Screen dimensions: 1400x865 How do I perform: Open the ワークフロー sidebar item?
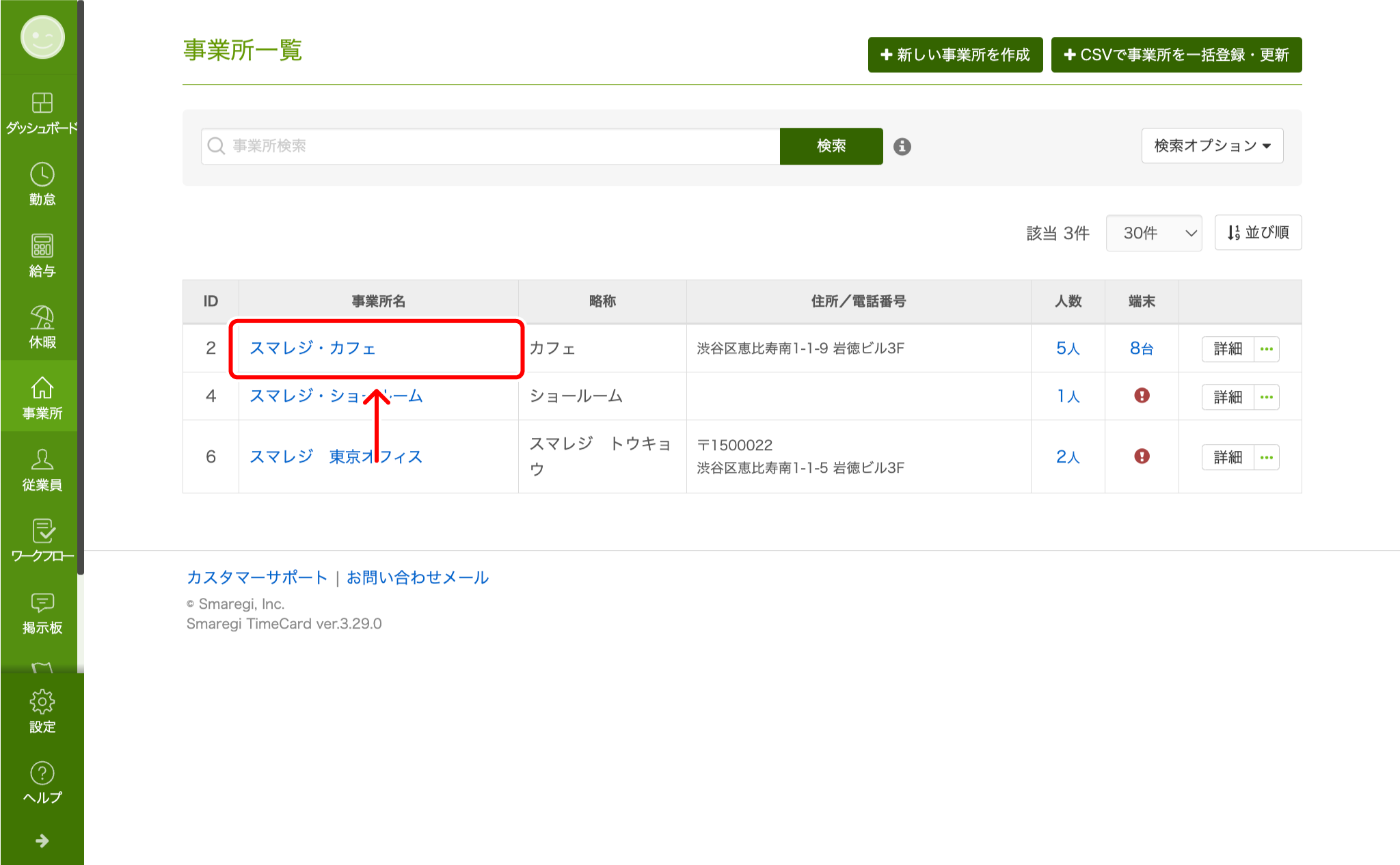click(42, 541)
